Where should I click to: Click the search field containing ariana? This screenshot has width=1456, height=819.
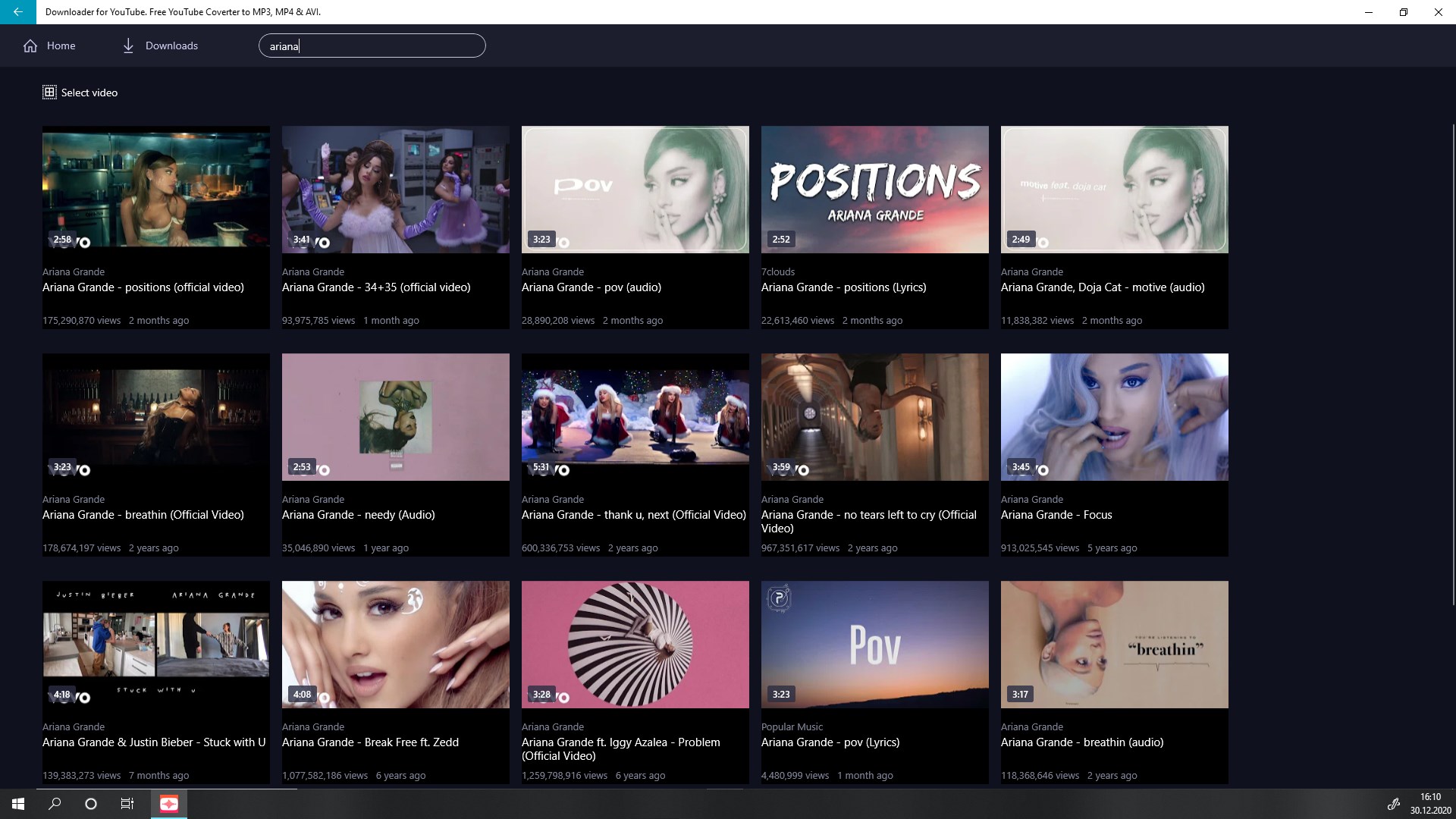click(x=372, y=46)
